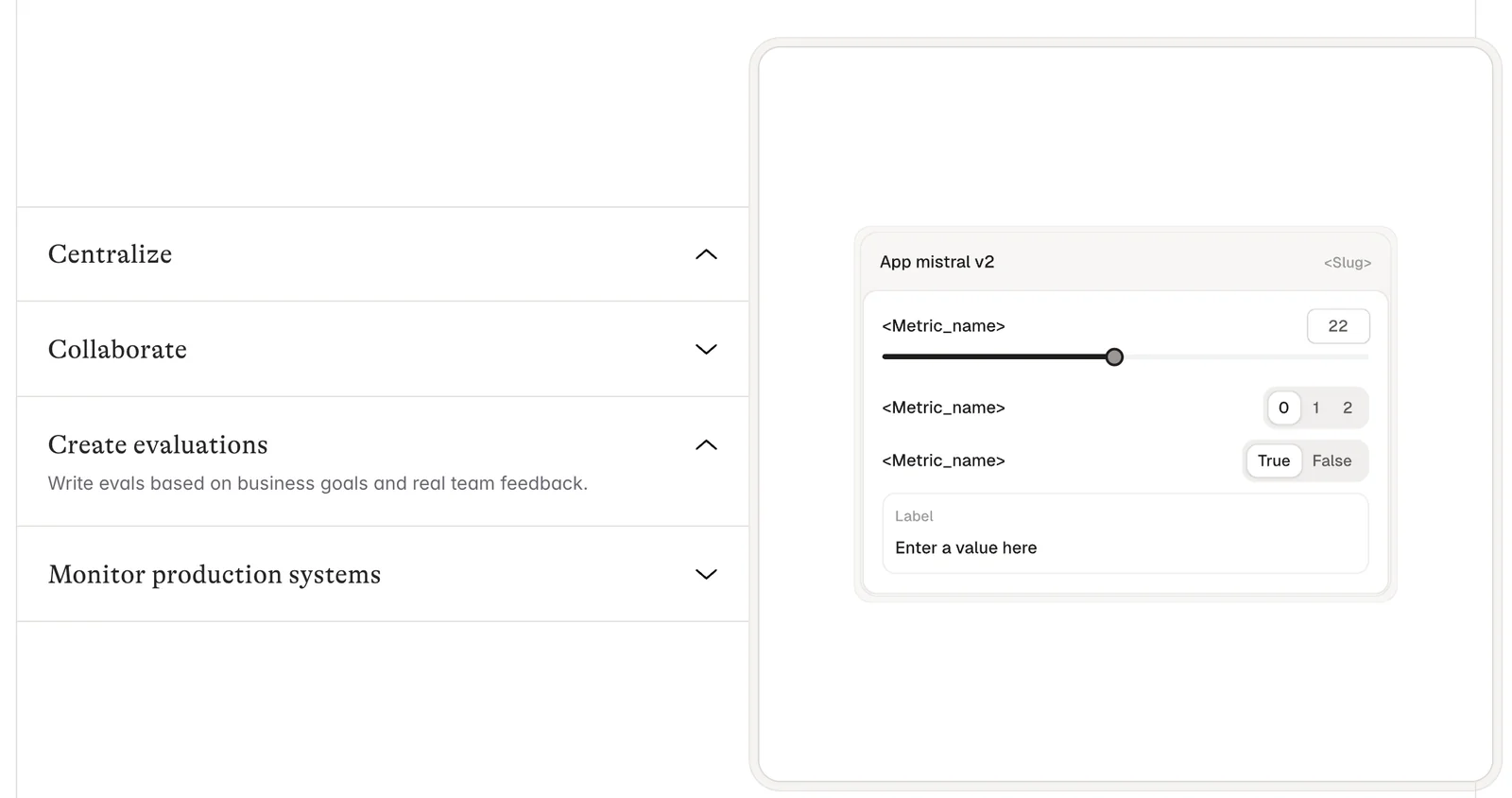The image size is (1512, 798).
Task: Click the Centralize heading text
Action: point(110,254)
